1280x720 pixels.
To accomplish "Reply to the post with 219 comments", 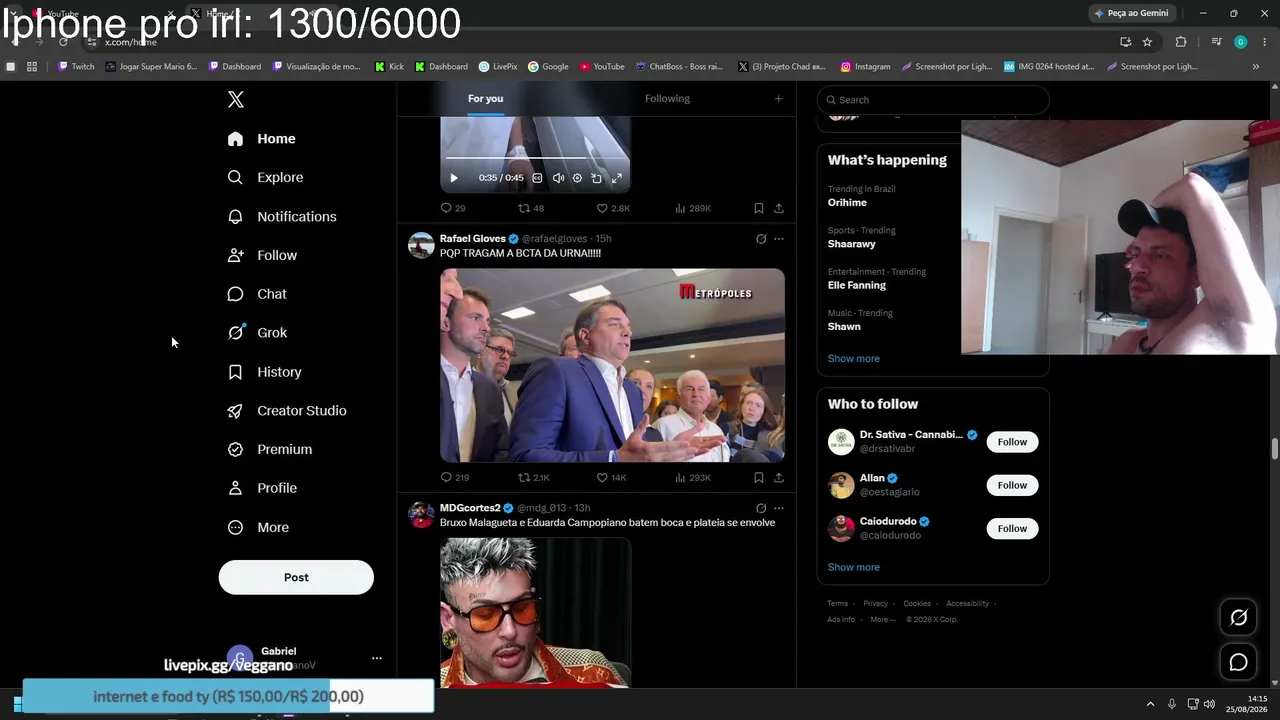I will click(455, 478).
